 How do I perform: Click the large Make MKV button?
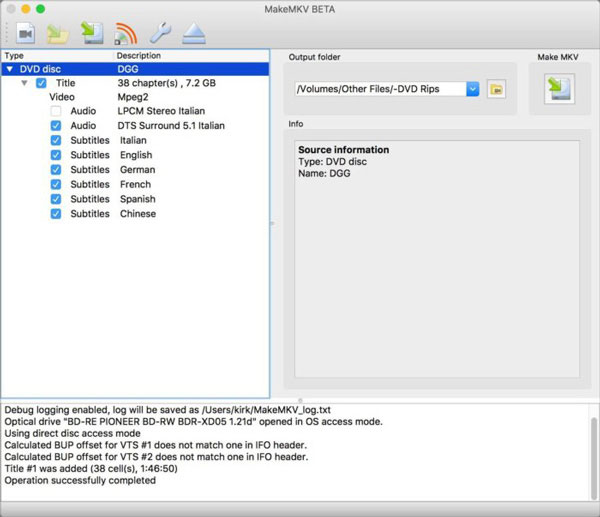click(559, 89)
